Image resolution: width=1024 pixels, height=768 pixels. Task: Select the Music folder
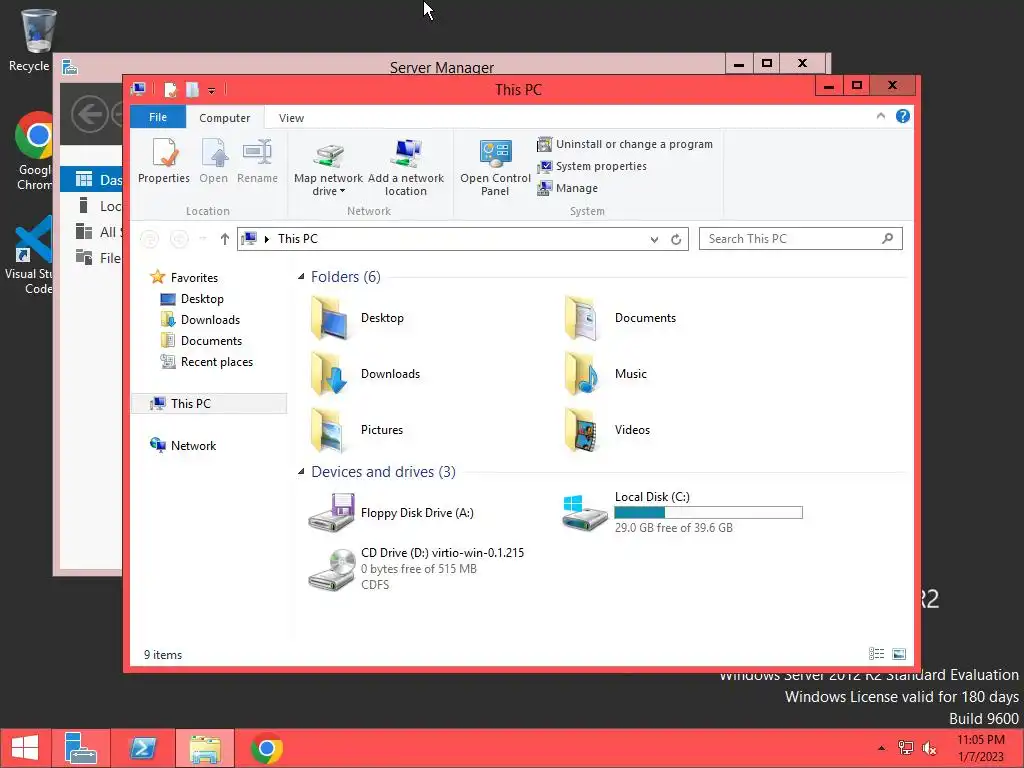pyautogui.click(x=606, y=374)
